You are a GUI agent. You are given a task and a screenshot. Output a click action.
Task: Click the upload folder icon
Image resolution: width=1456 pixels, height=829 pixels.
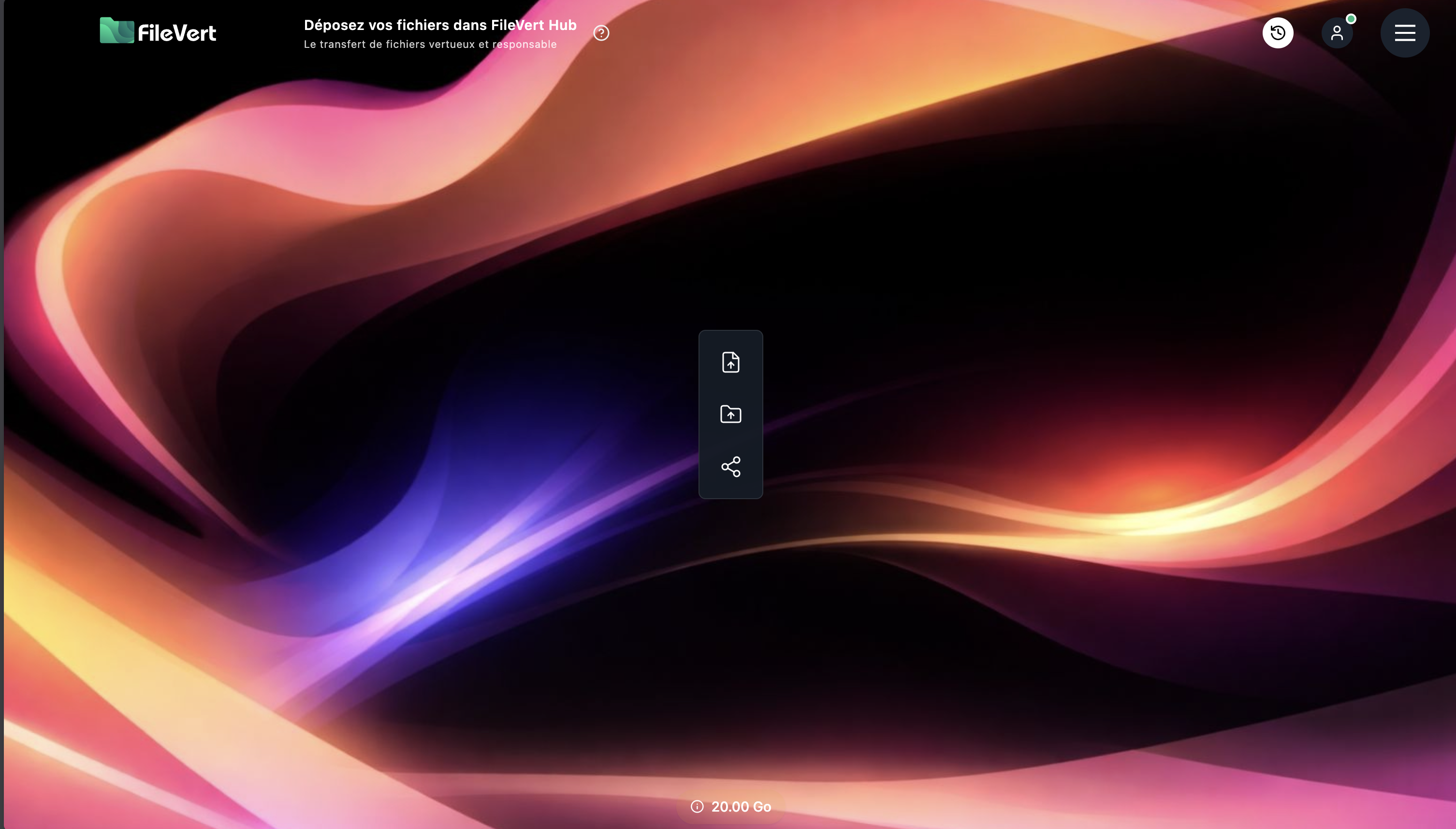[x=730, y=414]
